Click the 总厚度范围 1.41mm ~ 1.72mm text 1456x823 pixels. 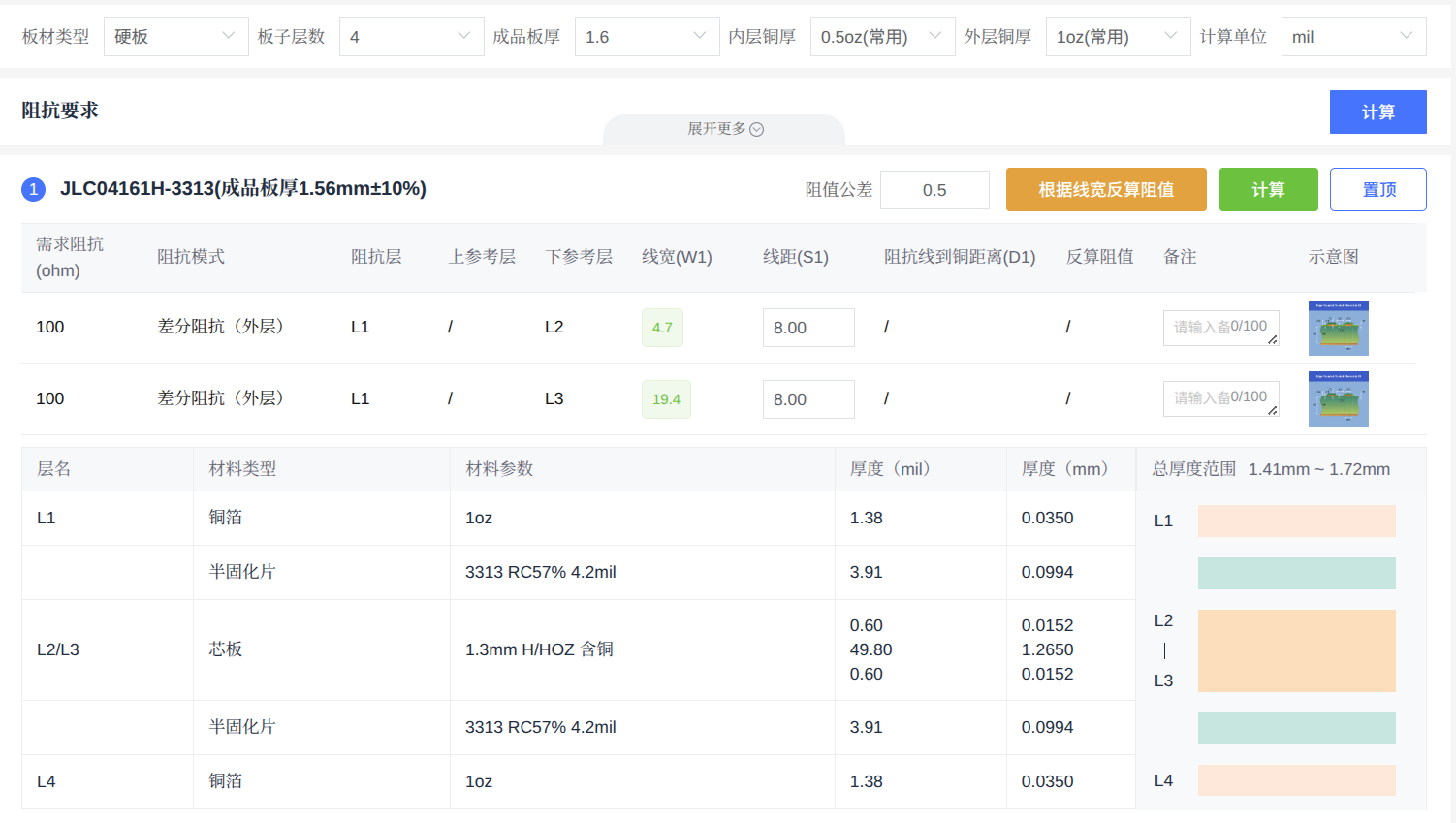1270,469
